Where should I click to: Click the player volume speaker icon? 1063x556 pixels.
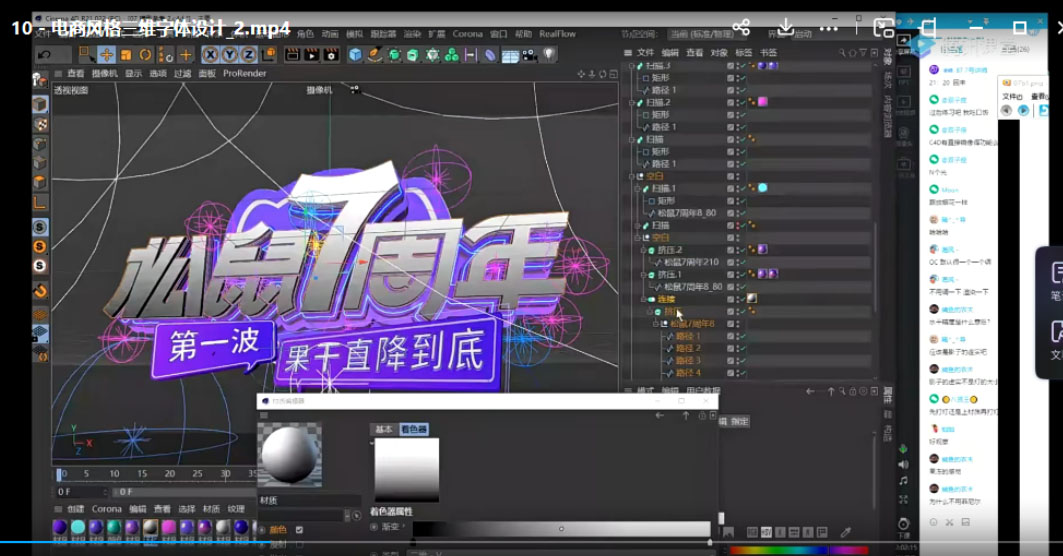coord(903,464)
